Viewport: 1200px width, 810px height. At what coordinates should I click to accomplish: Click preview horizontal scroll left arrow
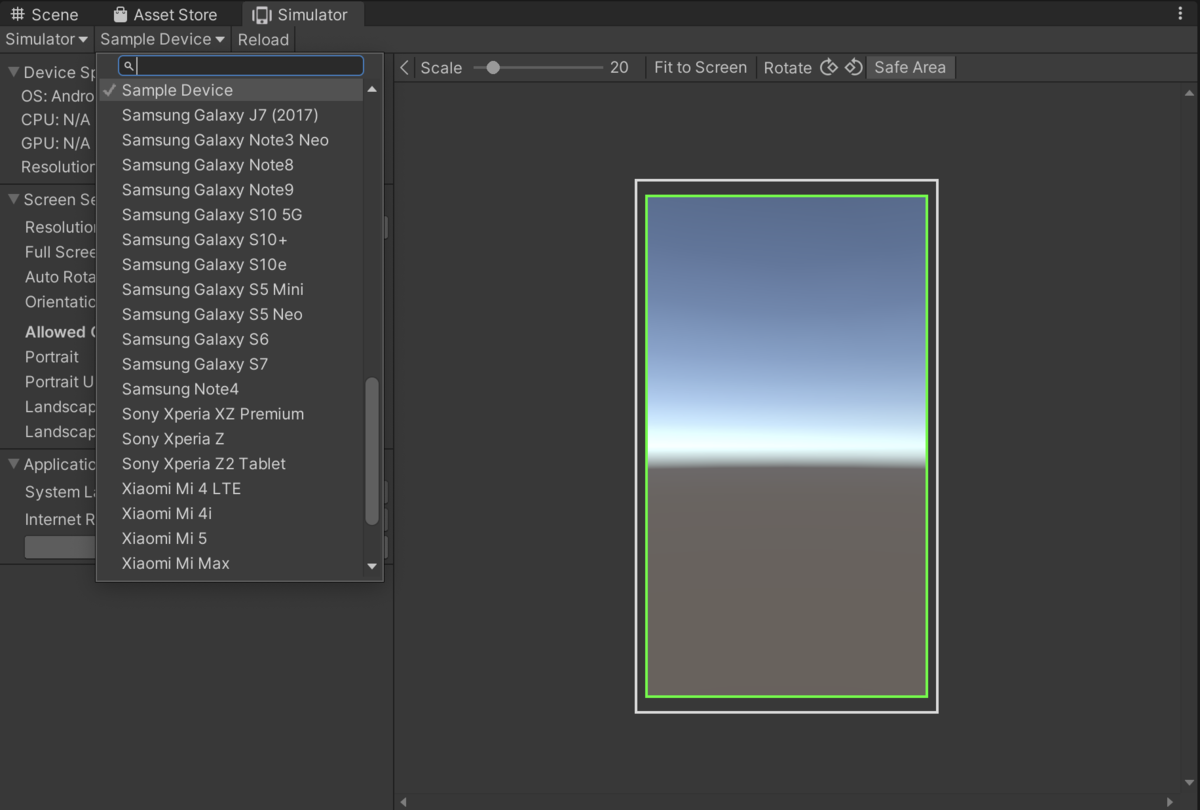(403, 802)
